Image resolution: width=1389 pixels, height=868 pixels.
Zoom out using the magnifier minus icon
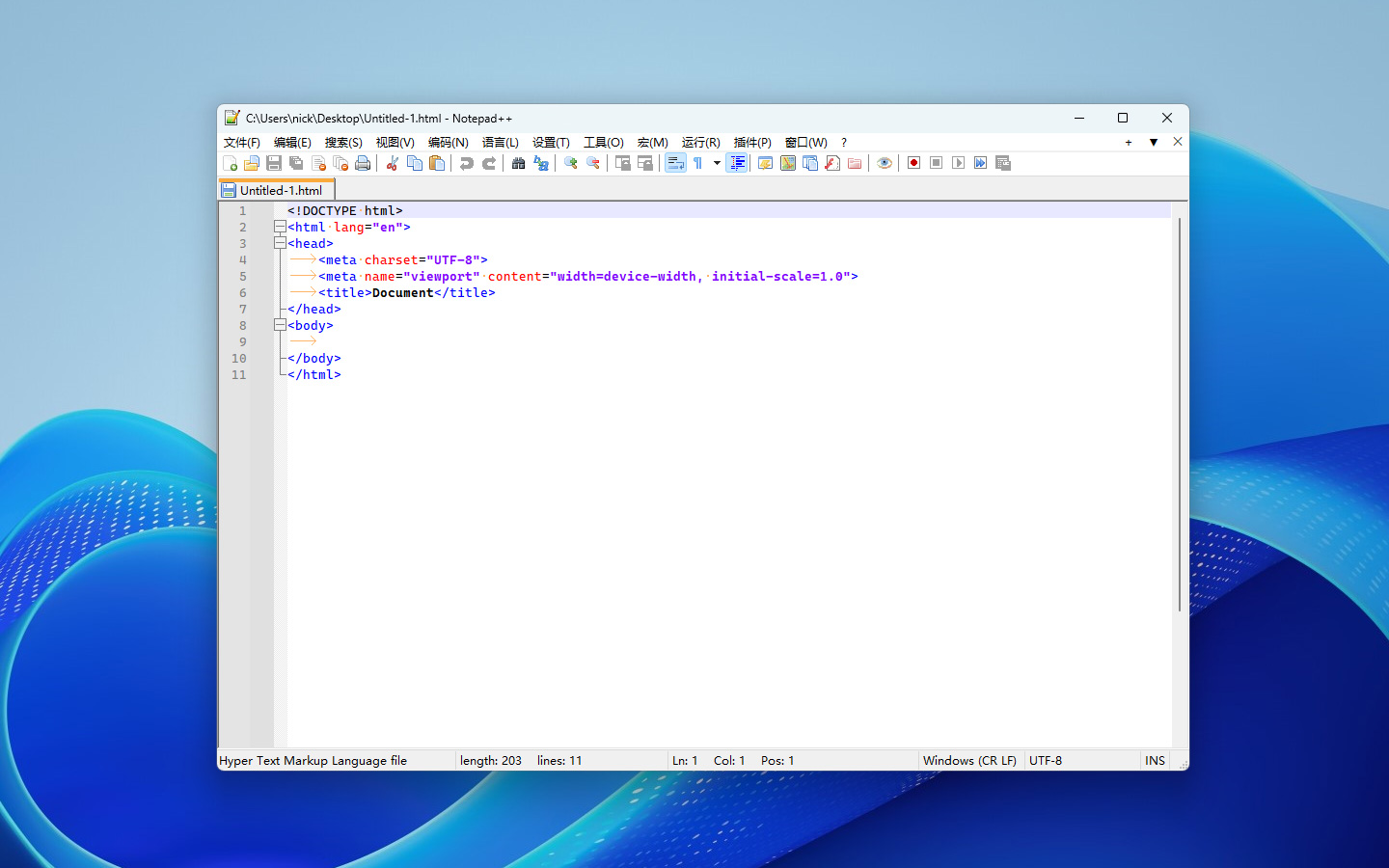coord(593,163)
